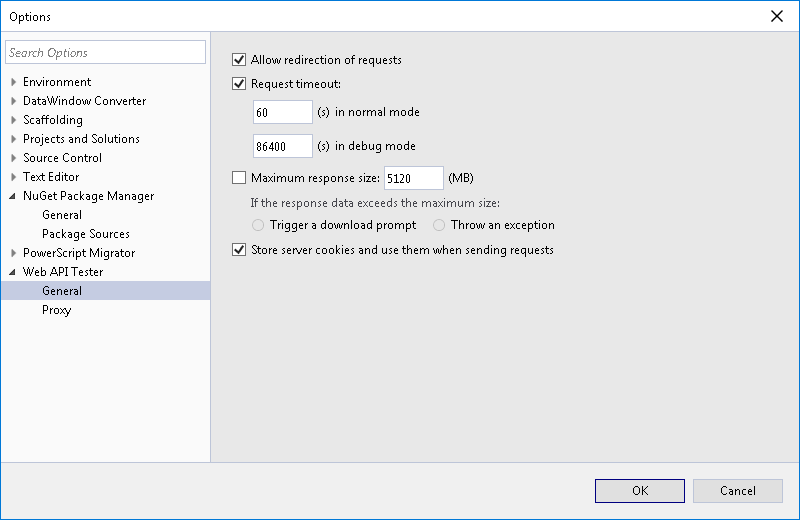This screenshot has width=800, height=520.
Task: Select Throw an exception radio button
Action: 439,225
